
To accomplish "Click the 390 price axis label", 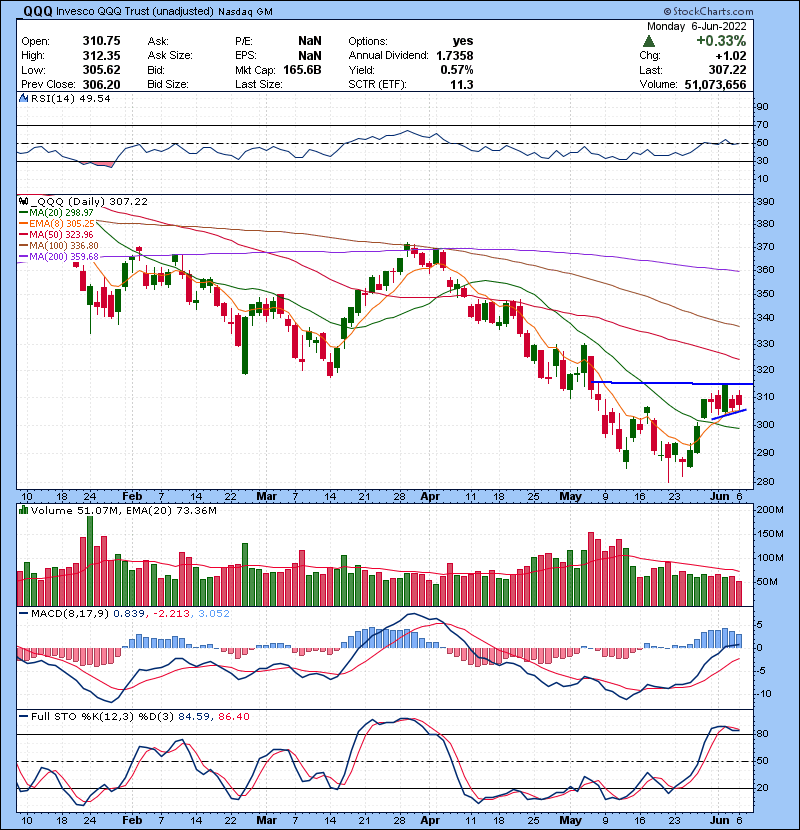I will click(766, 202).
